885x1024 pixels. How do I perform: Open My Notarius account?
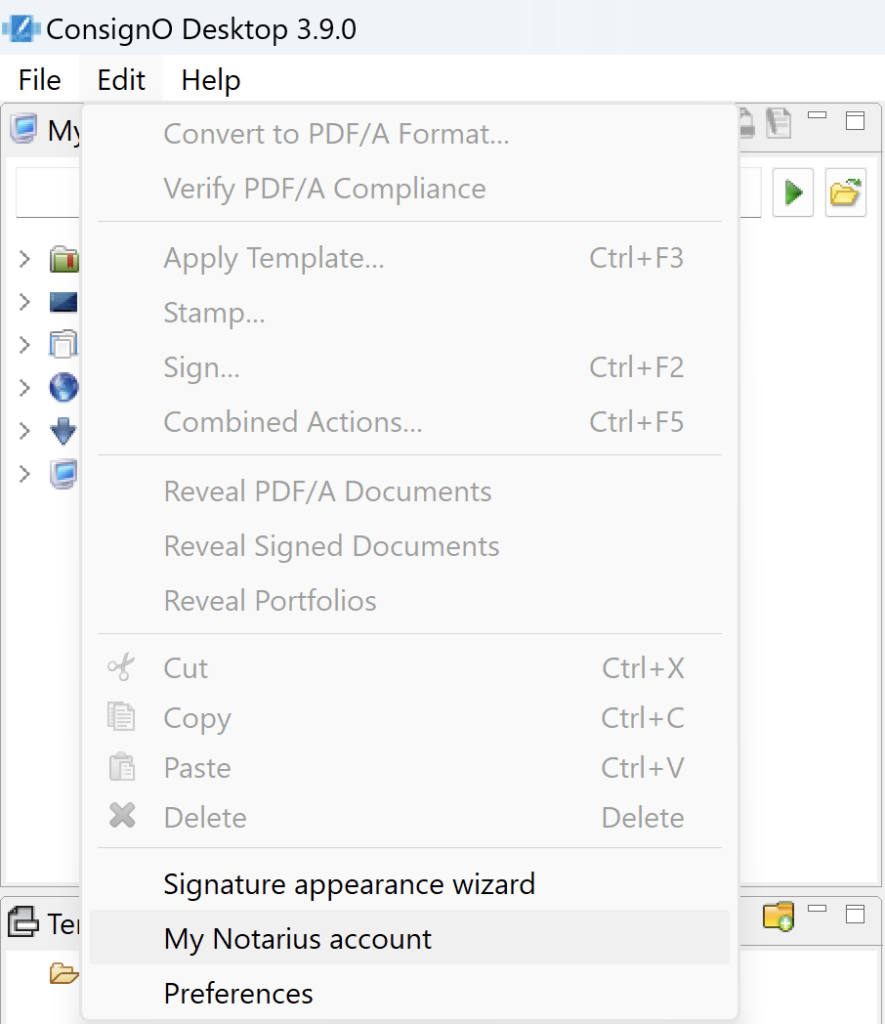tap(298, 939)
